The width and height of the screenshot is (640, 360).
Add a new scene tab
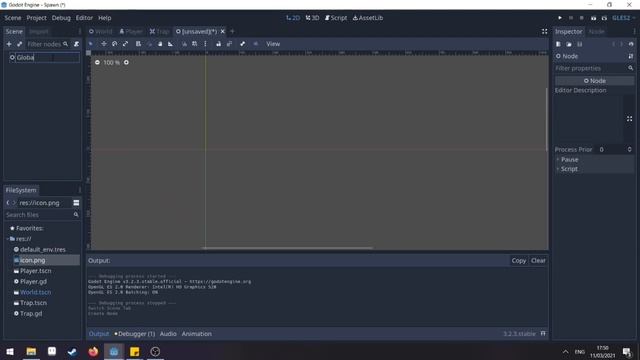click(x=232, y=31)
